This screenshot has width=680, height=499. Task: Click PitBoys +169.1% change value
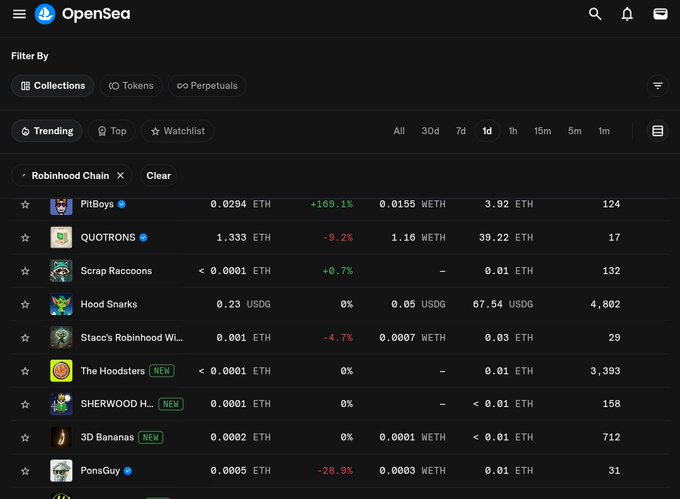pos(332,204)
